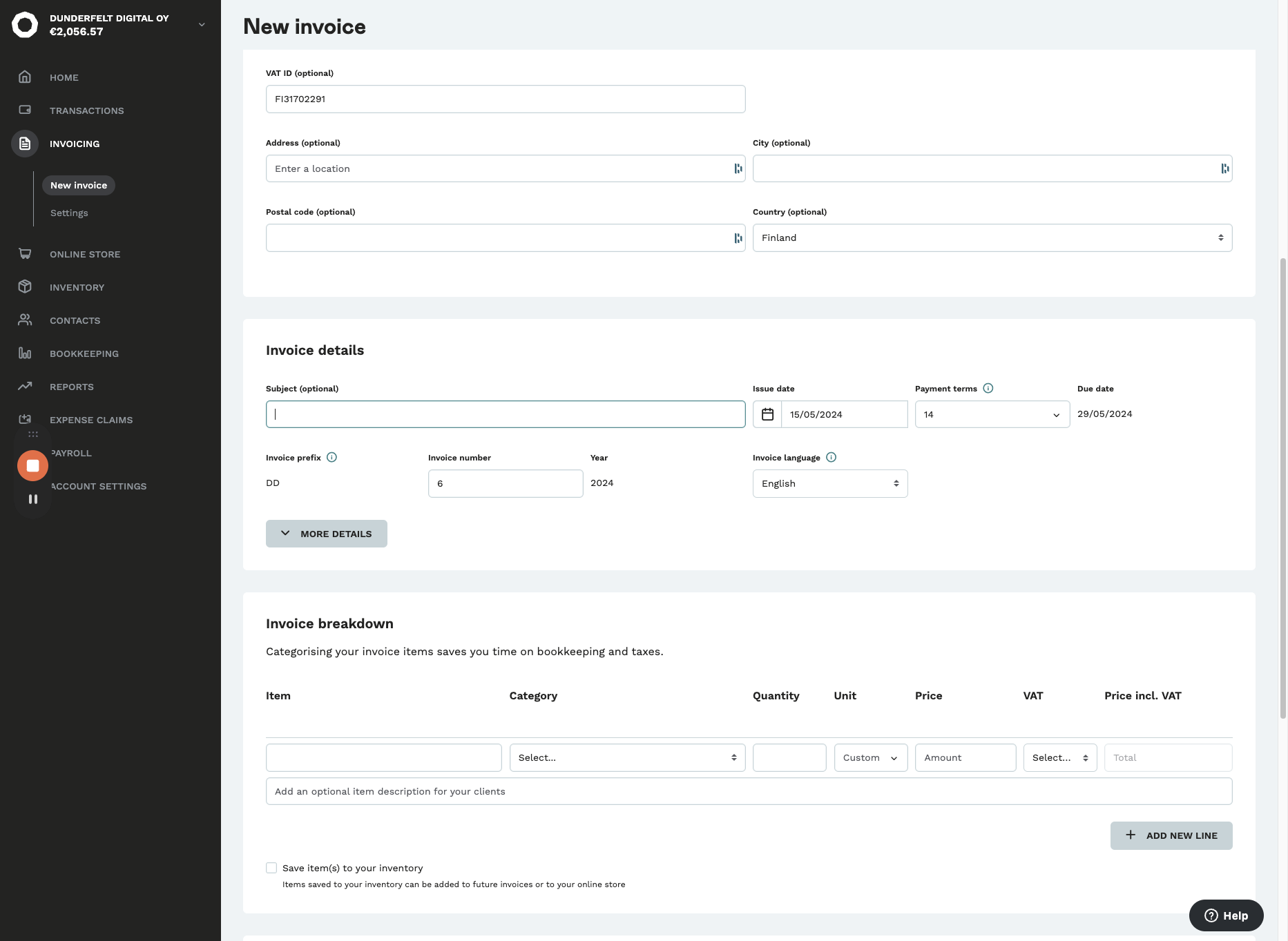
Task: Open the Unit dropdown showing Custom
Action: (x=871, y=757)
